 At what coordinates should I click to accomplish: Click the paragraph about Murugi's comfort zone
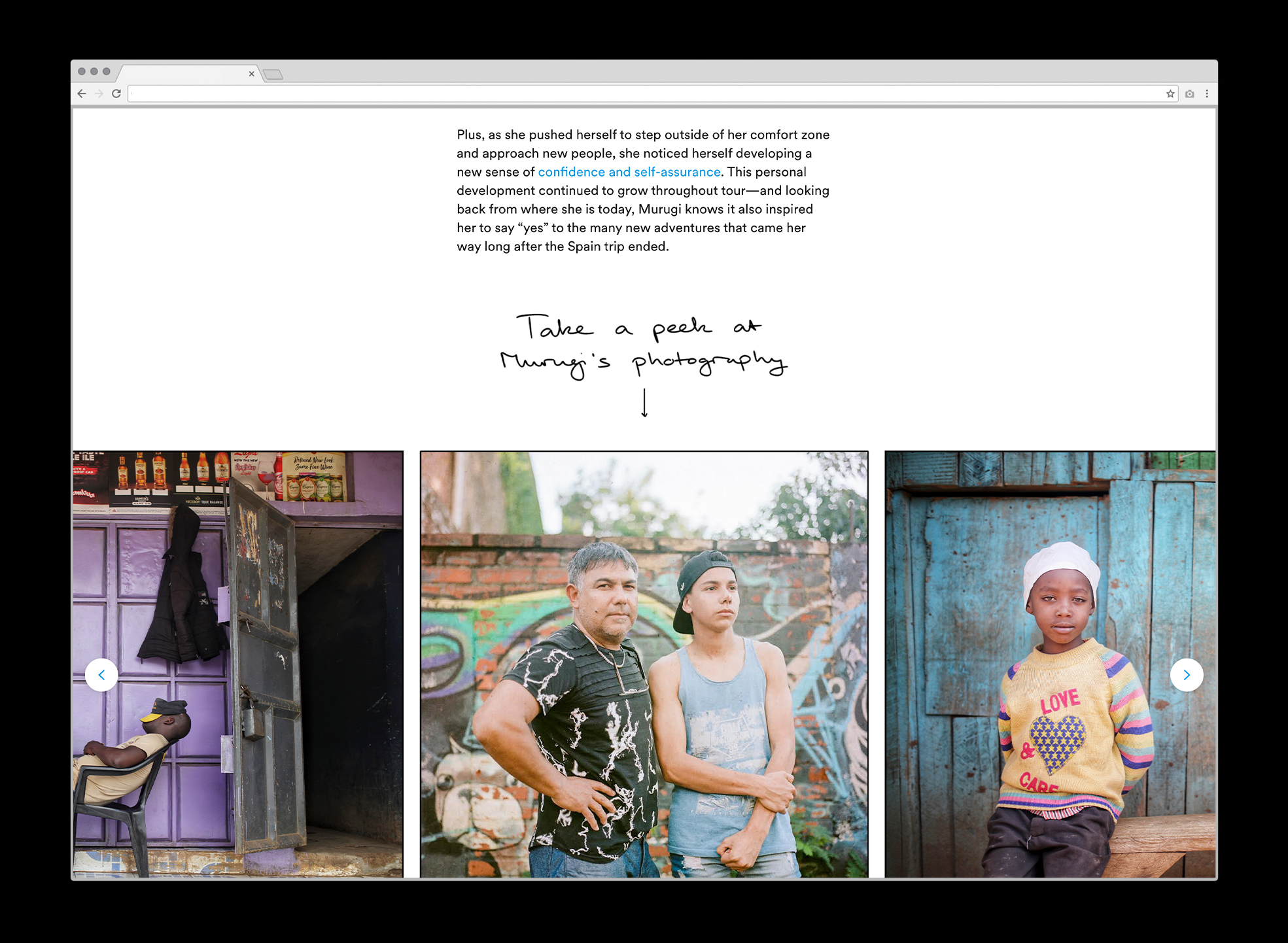[644, 190]
